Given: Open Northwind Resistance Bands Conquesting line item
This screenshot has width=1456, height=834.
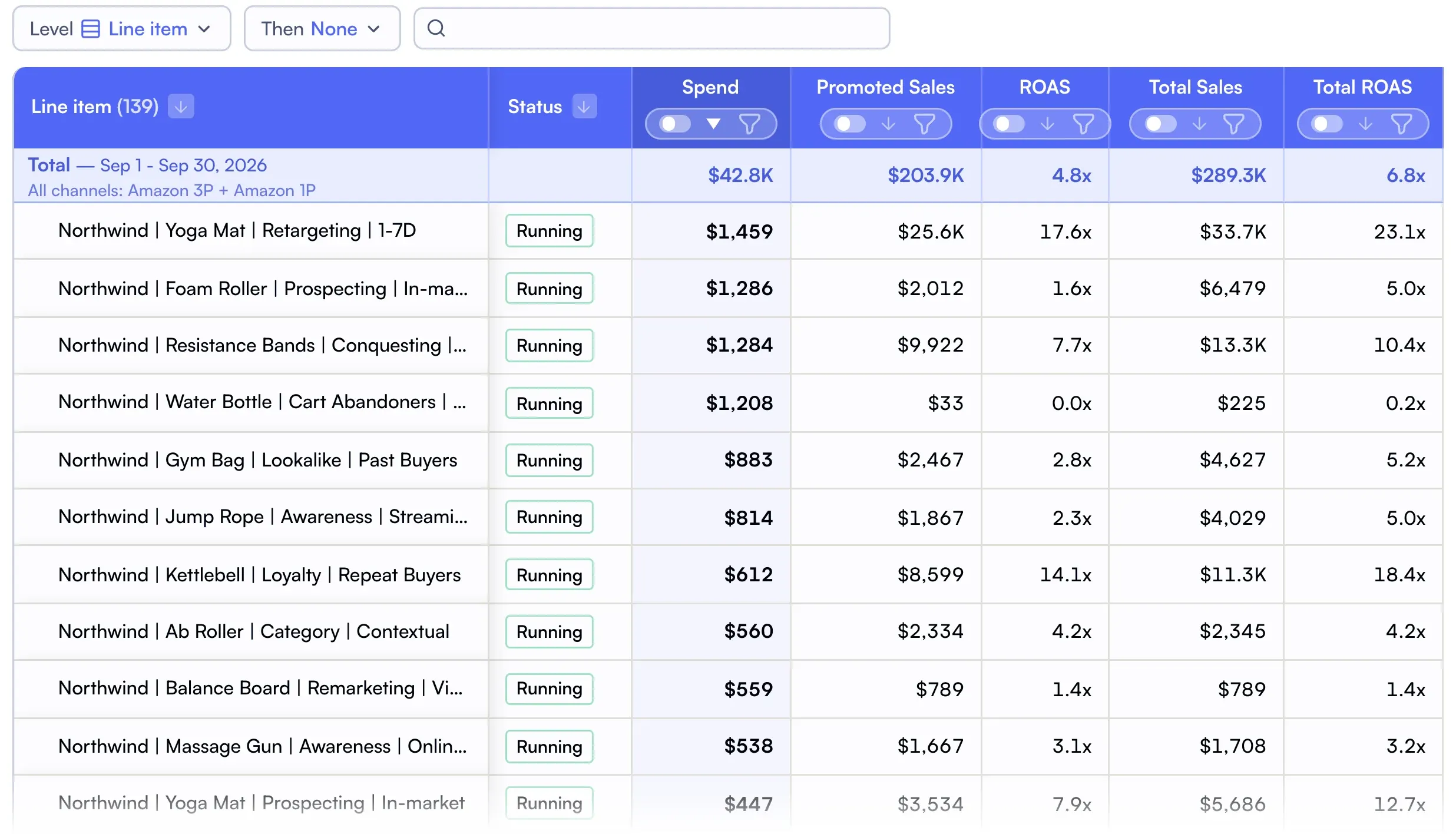Looking at the screenshot, I should 262,345.
